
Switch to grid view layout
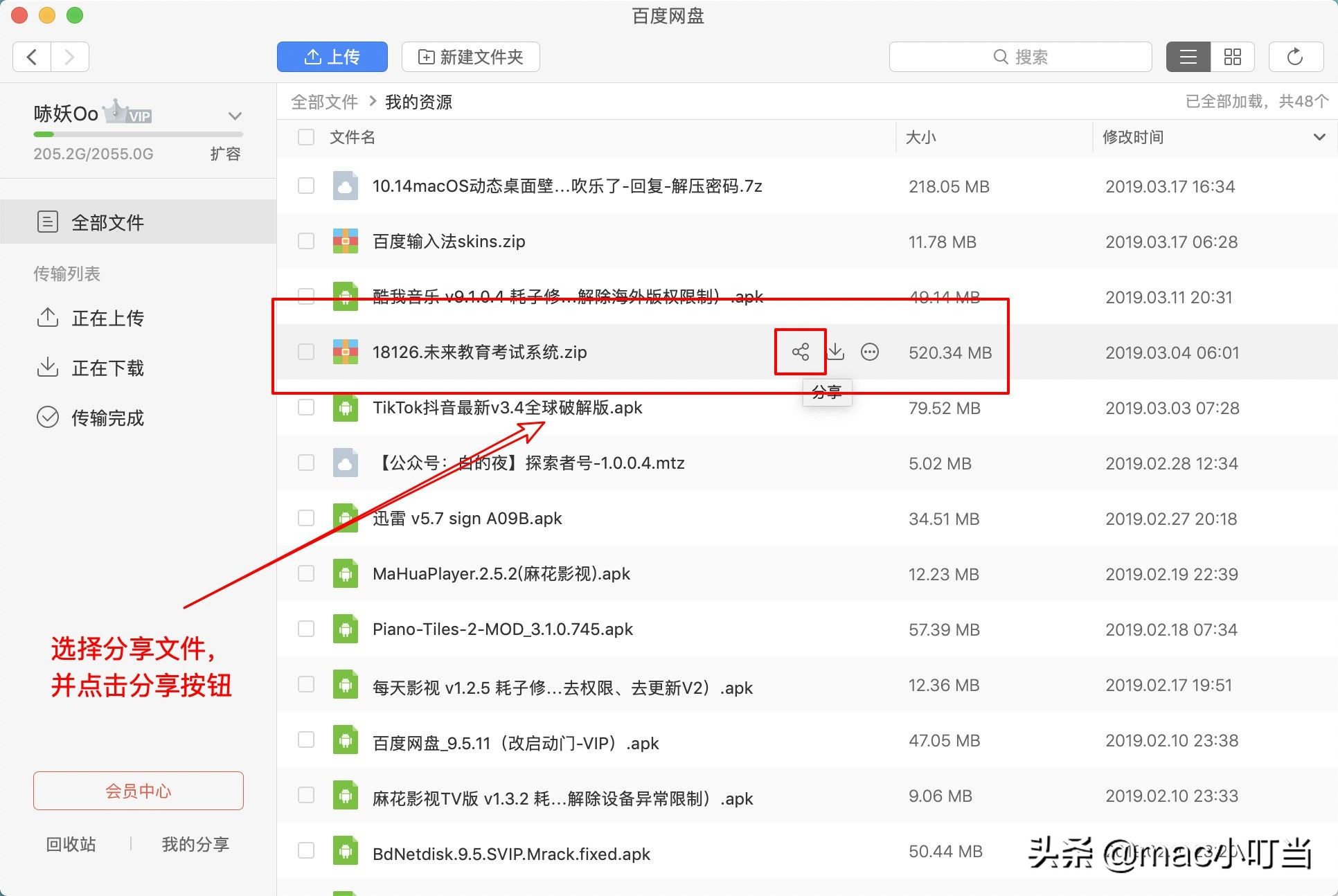(1233, 57)
